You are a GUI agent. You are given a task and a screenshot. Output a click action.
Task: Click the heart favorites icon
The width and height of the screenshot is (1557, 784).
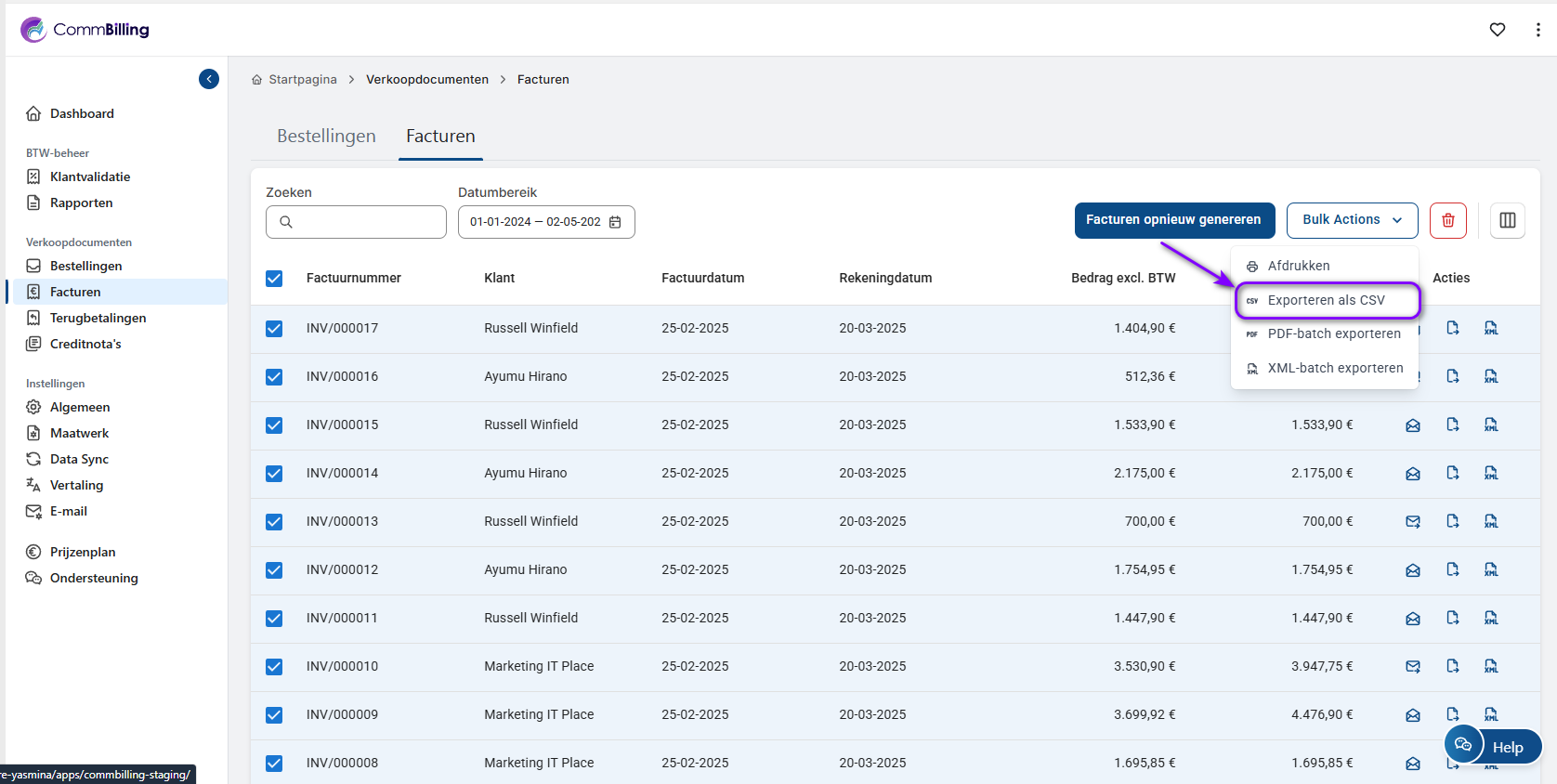[x=1497, y=30]
